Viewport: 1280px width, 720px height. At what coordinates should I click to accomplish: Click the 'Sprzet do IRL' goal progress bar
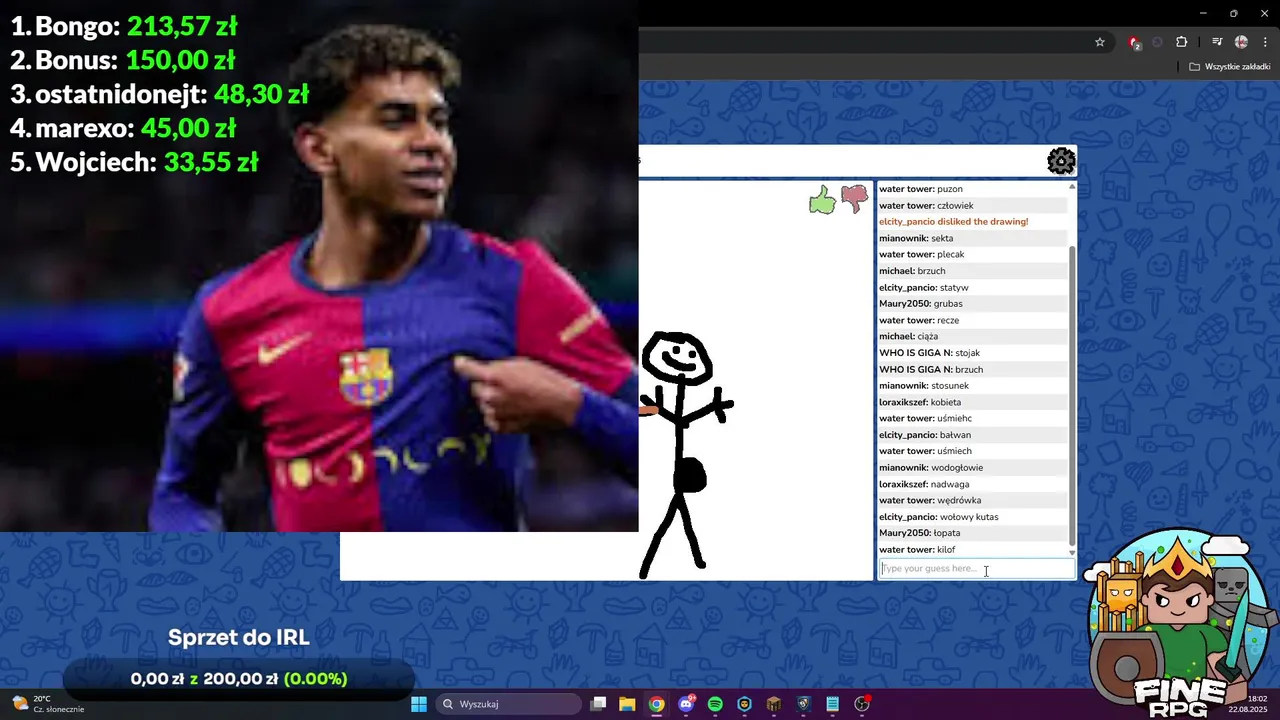pyautogui.click(x=238, y=679)
